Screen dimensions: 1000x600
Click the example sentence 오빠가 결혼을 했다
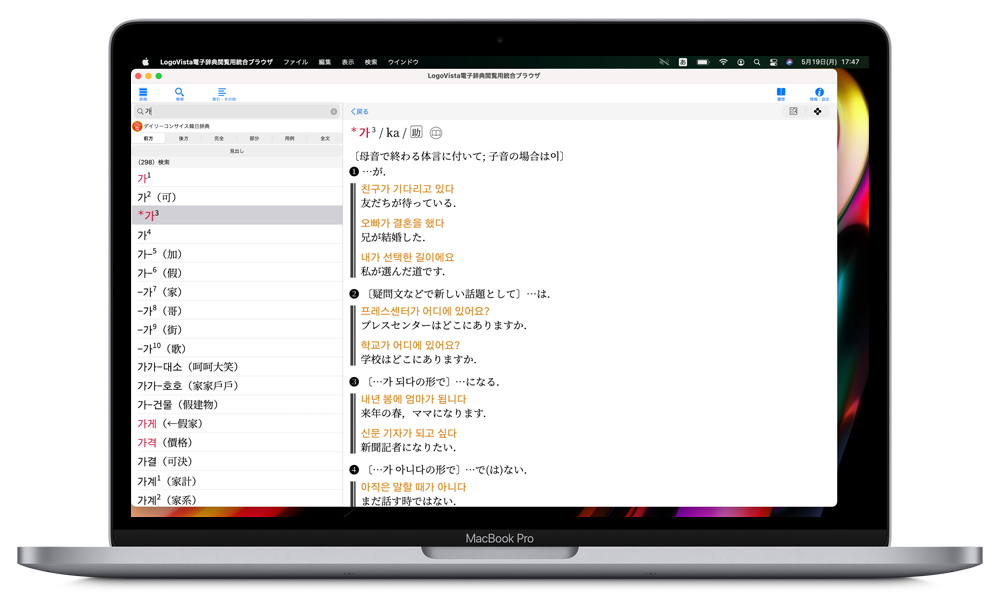click(402, 223)
